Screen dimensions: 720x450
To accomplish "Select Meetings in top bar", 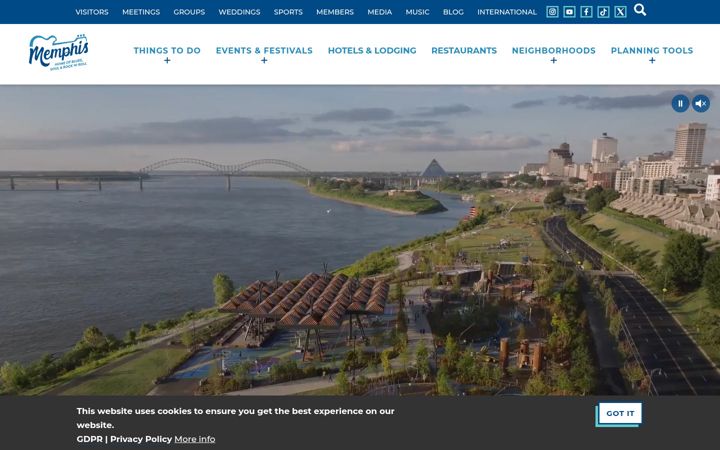I will [141, 12].
